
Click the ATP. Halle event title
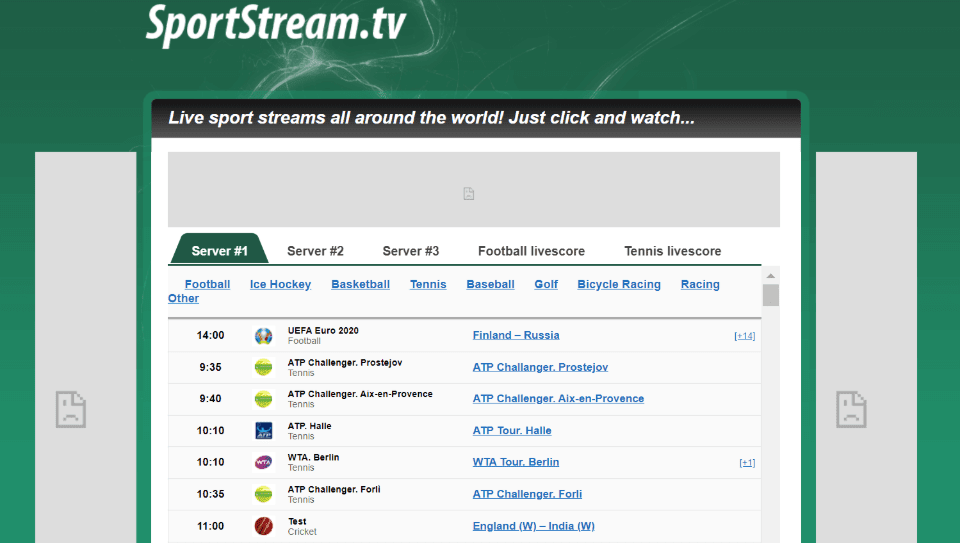pyautogui.click(x=310, y=426)
